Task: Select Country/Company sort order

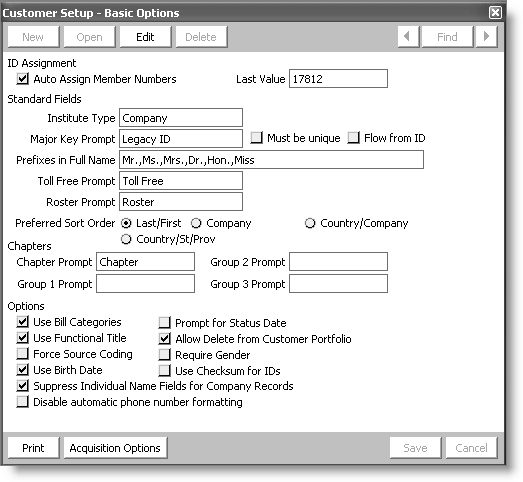Action: pyautogui.click(x=310, y=223)
